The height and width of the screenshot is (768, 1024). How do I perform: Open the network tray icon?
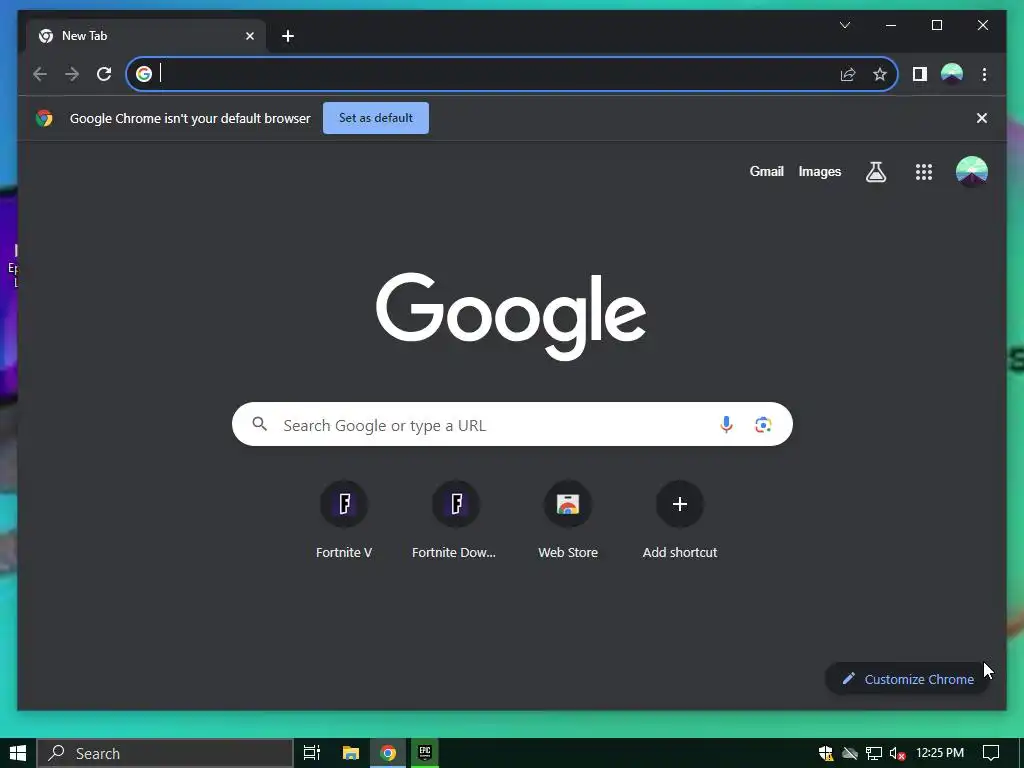pos(874,753)
